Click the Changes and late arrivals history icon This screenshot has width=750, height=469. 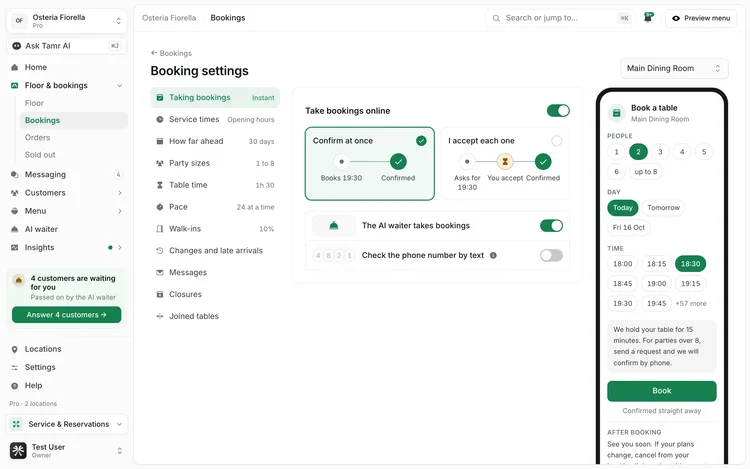click(x=160, y=251)
